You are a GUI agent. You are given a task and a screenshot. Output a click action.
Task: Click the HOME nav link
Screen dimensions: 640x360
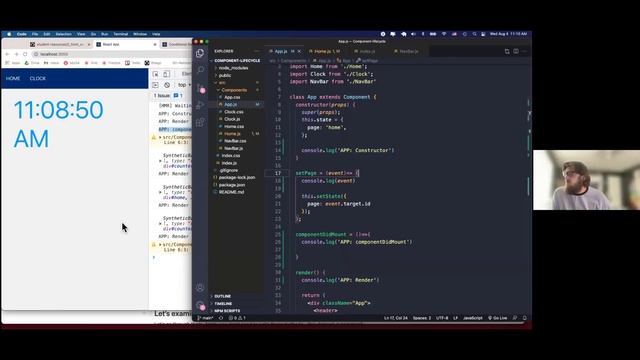(x=13, y=78)
